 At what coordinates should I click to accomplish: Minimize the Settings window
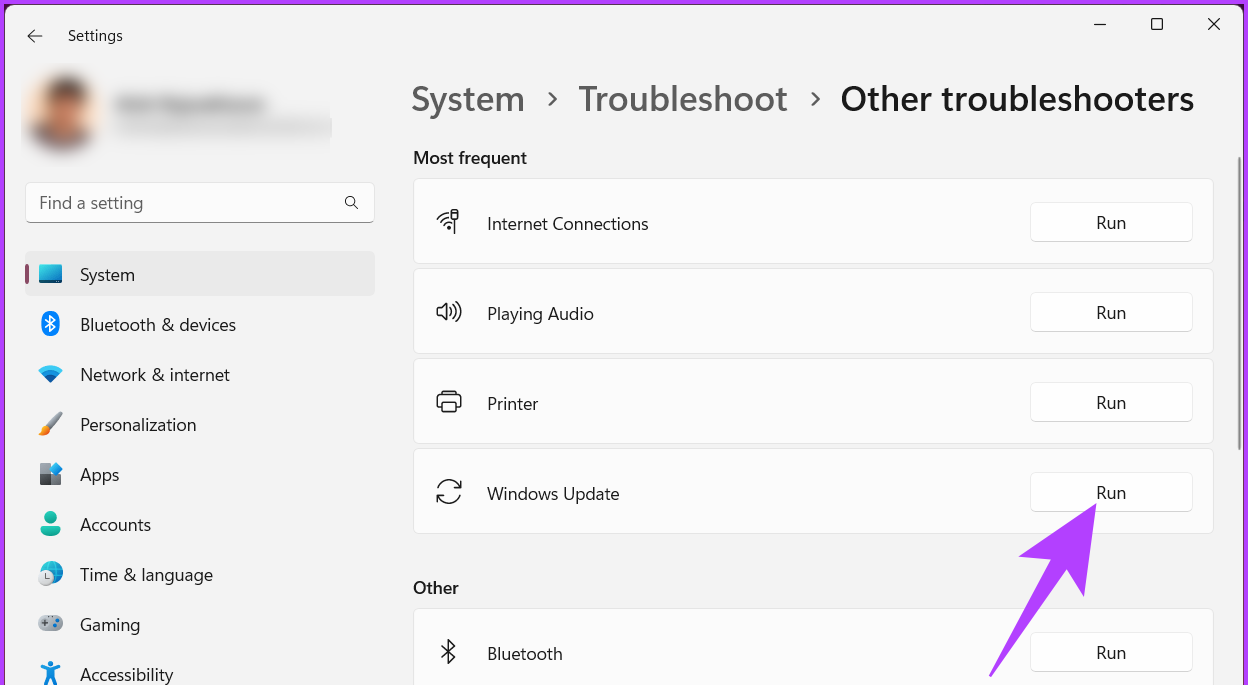(1100, 24)
